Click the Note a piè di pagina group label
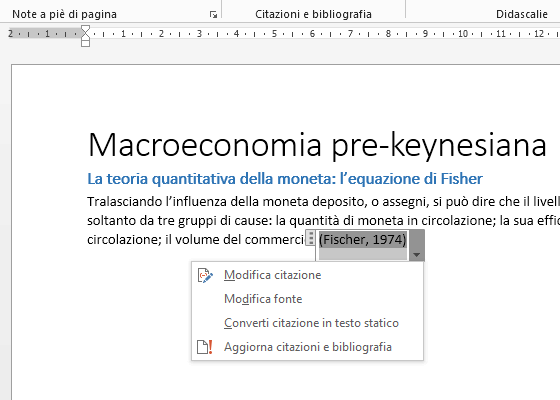The image size is (560, 400). (64, 14)
